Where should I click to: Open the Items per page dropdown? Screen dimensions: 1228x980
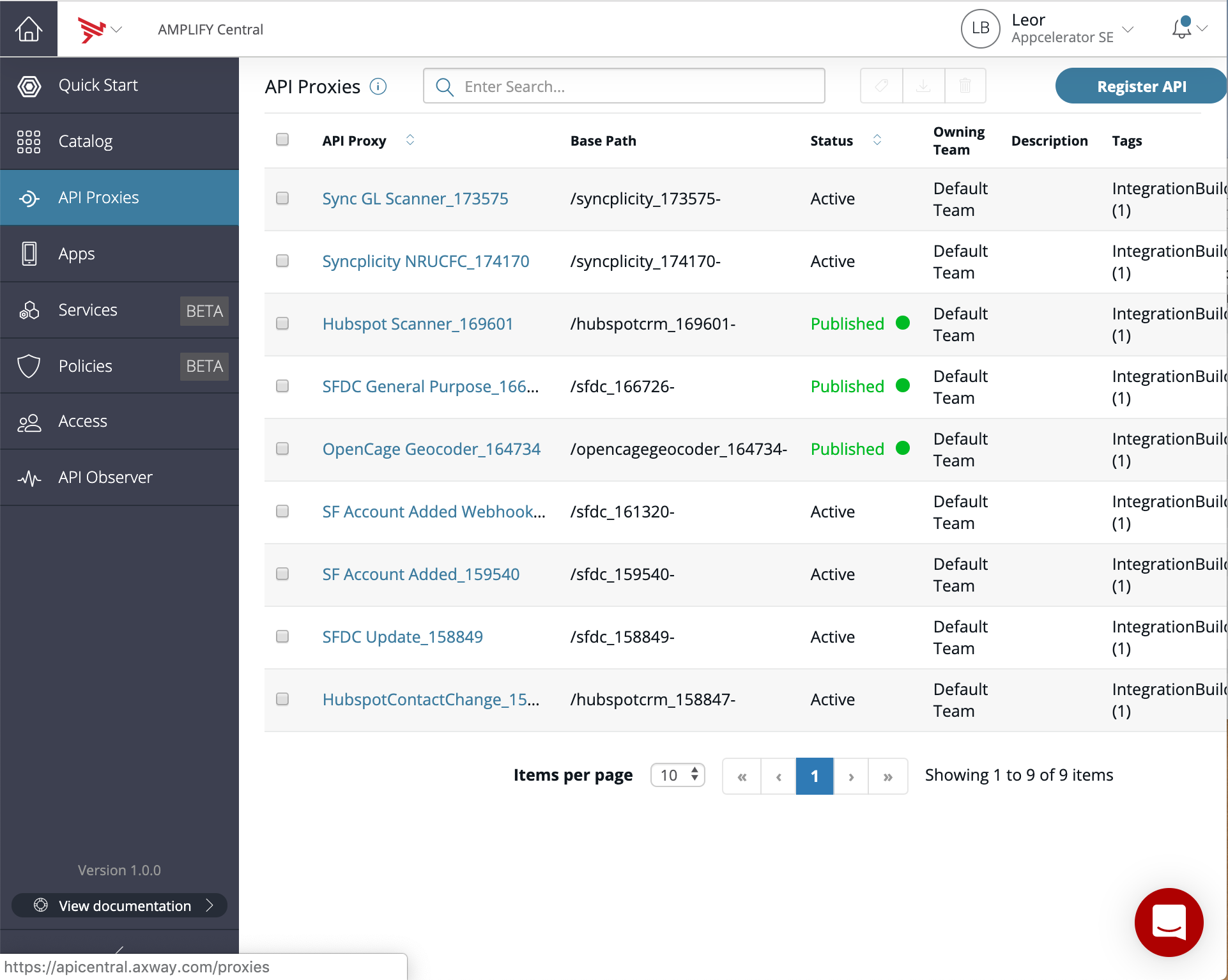pyautogui.click(x=677, y=775)
